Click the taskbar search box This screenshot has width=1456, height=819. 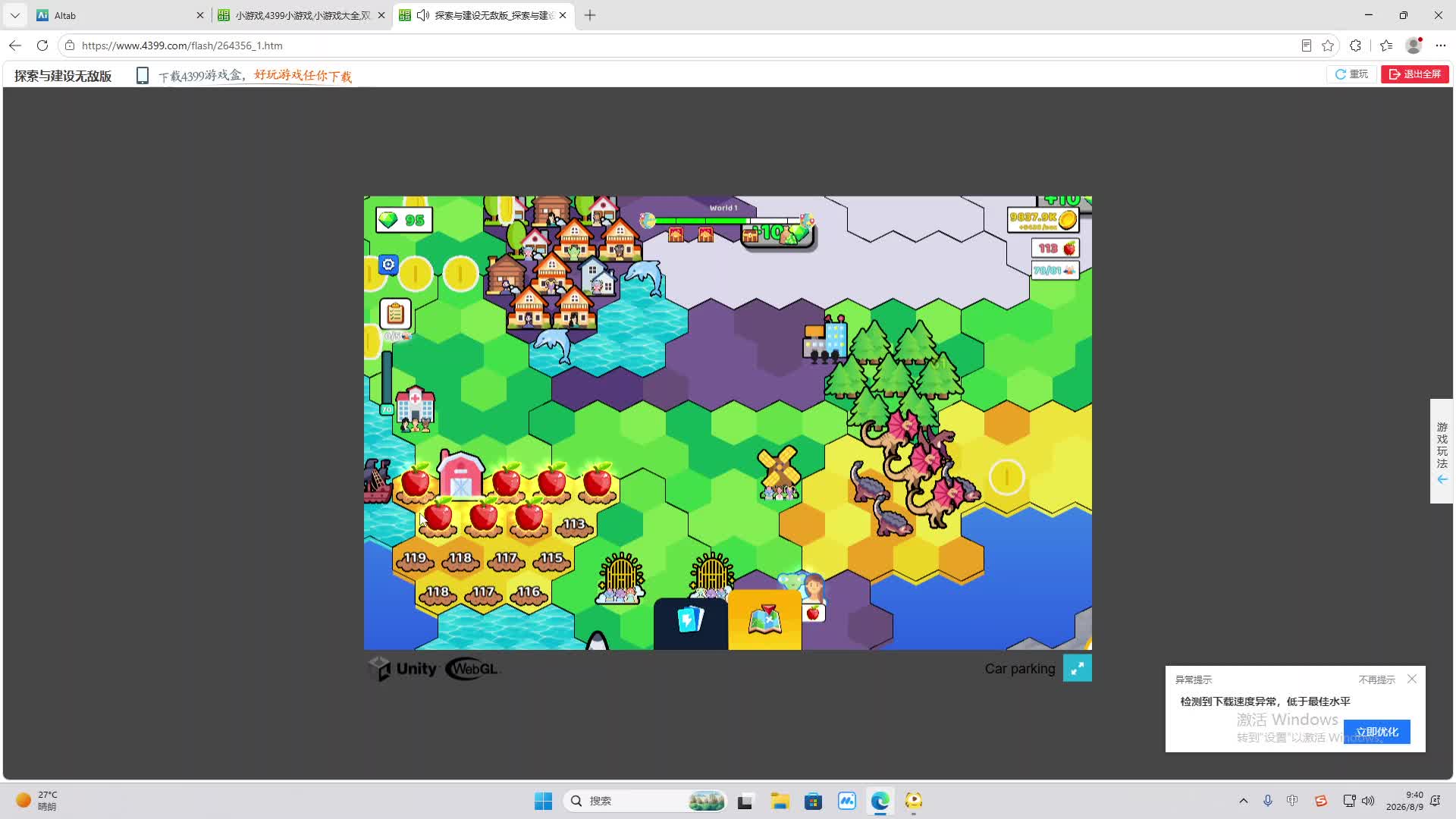645,801
